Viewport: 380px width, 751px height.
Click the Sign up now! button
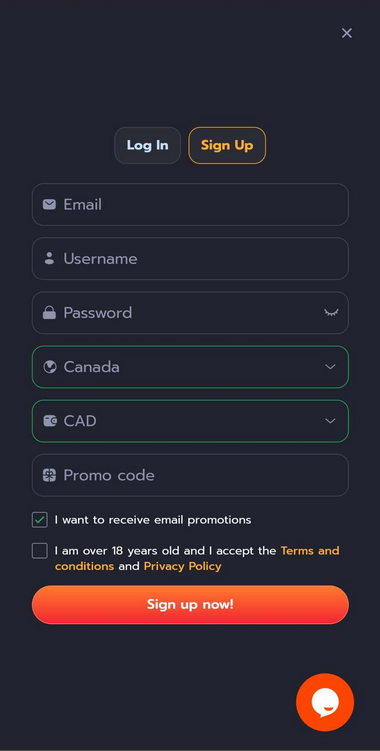(190, 604)
